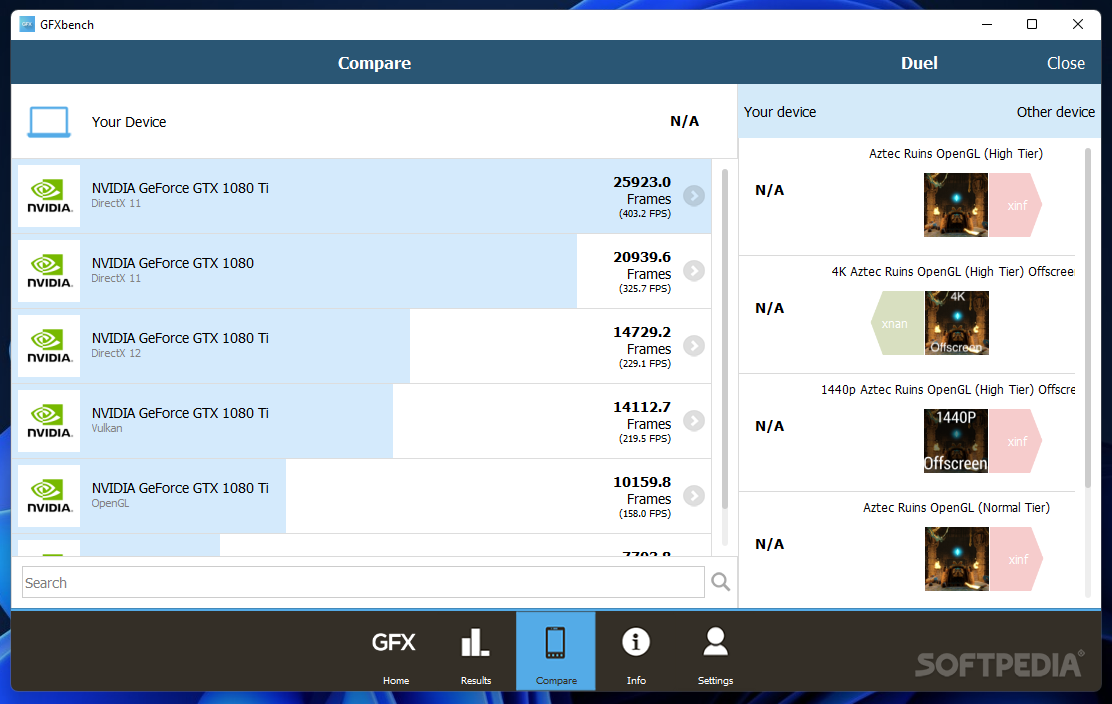
Task: Focus the Search input field
Action: (363, 582)
